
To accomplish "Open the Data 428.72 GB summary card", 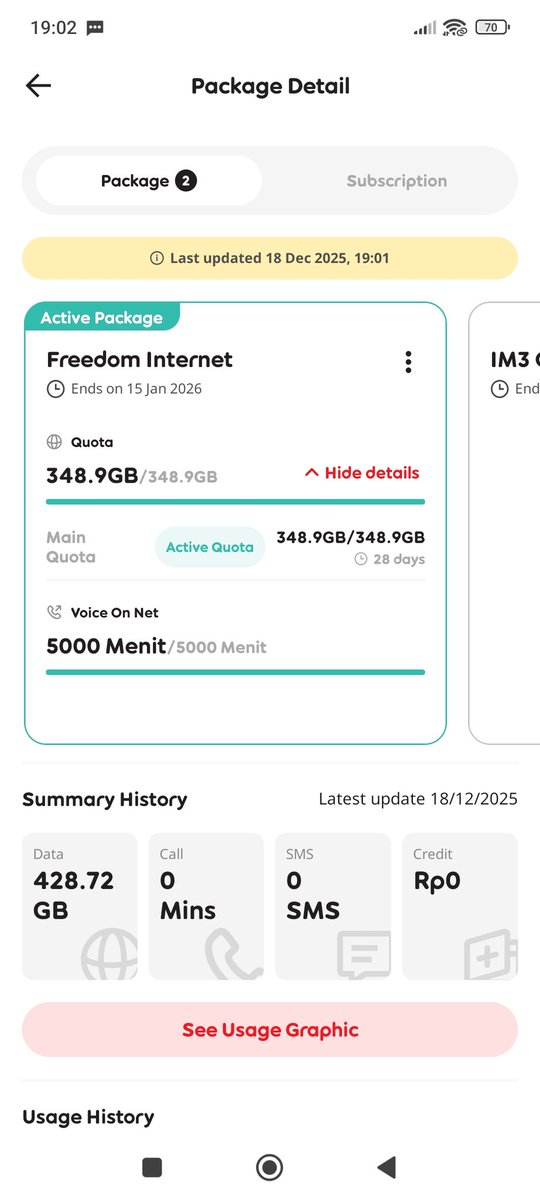I will click(x=80, y=906).
